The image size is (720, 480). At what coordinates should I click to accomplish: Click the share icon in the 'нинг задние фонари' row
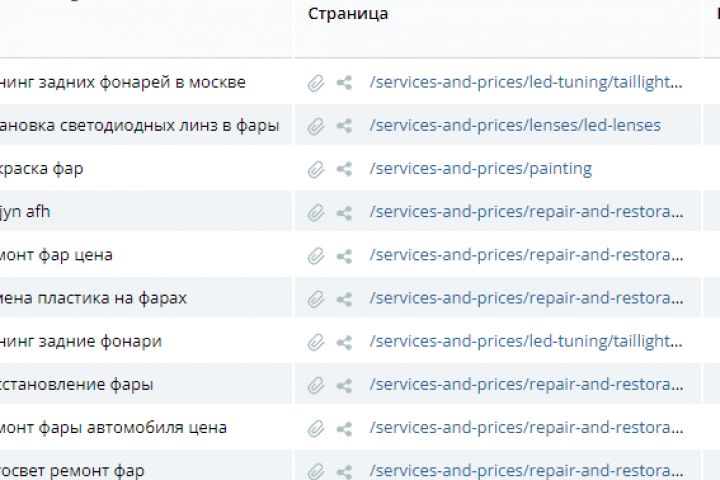pos(344,341)
